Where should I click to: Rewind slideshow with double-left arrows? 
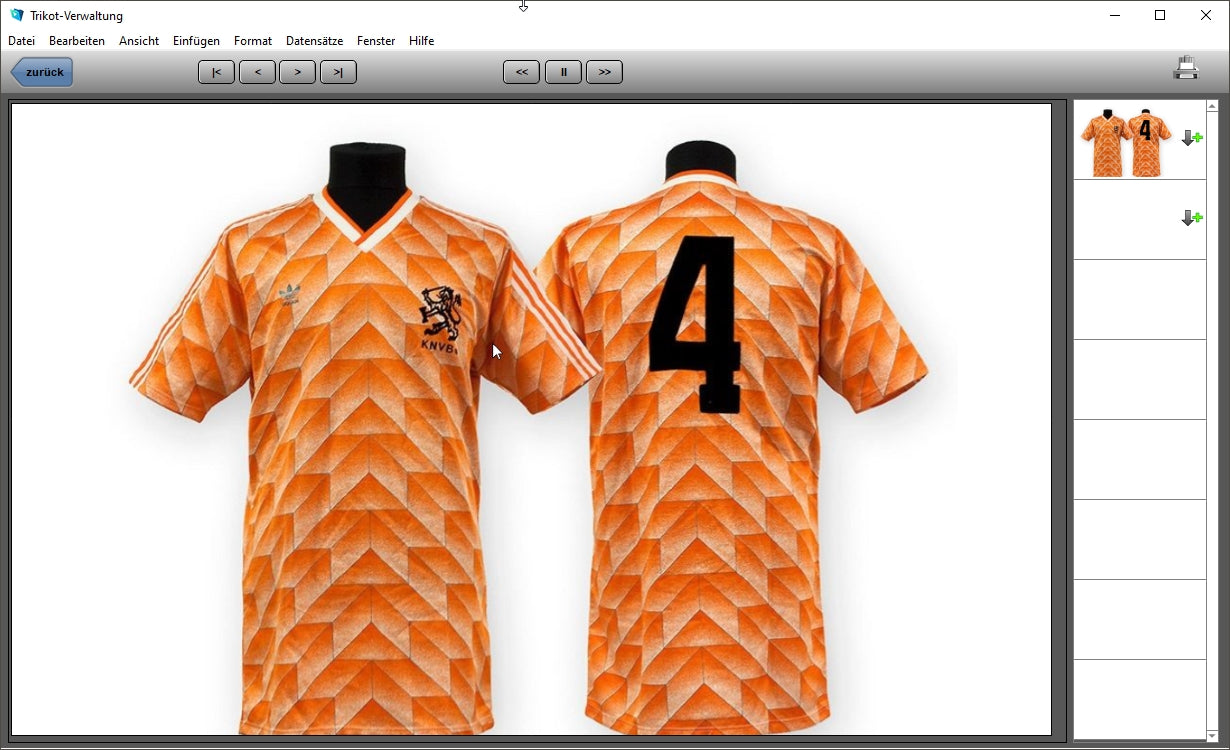pyautogui.click(x=521, y=72)
